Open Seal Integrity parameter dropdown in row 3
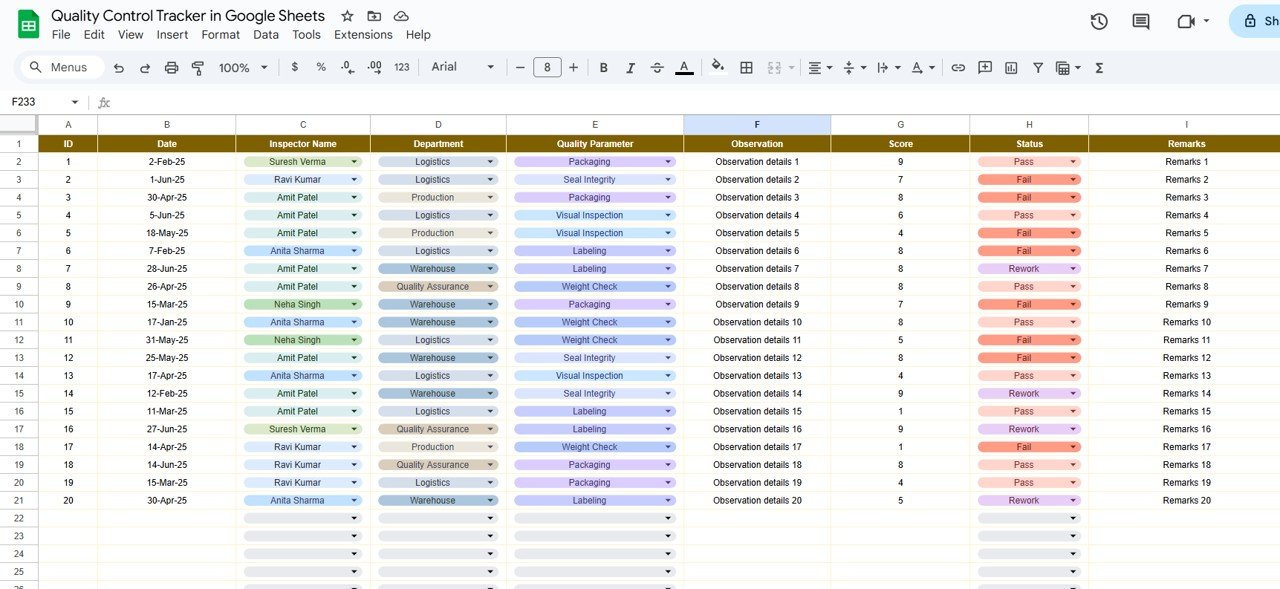Viewport: 1280px width, 589px height. (x=667, y=180)
